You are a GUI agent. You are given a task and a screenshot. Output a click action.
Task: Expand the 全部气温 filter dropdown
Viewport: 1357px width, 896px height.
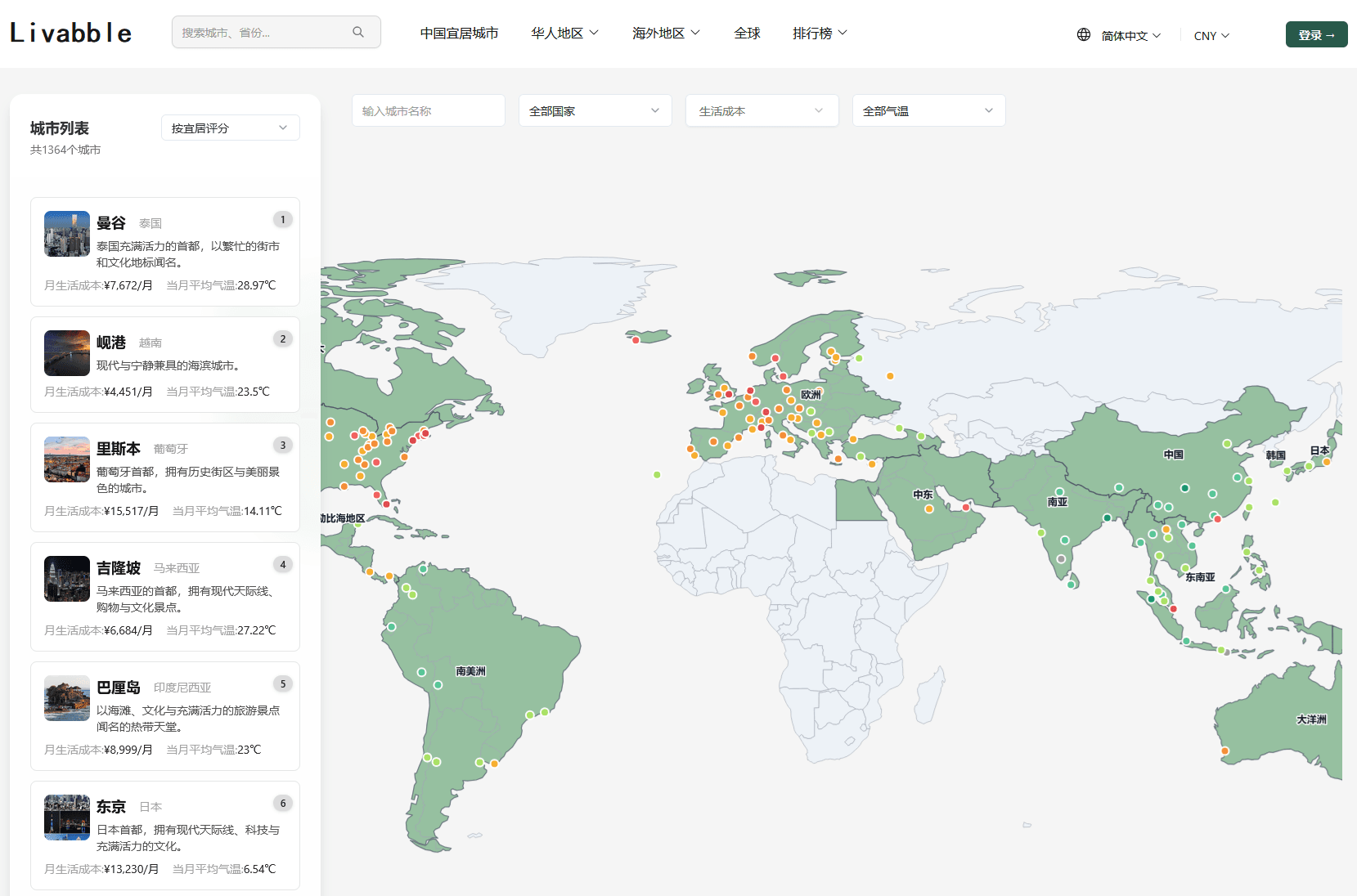coord(929,110)
